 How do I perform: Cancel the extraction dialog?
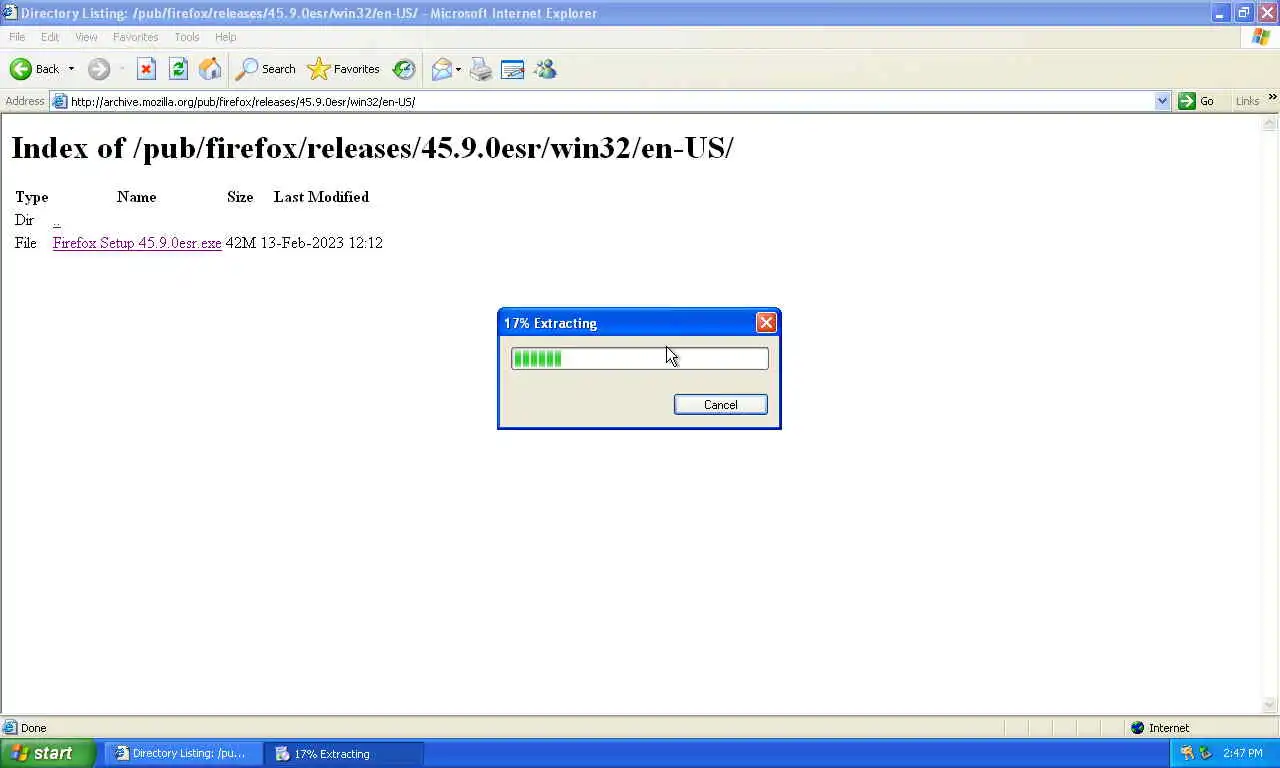[720, 405]
